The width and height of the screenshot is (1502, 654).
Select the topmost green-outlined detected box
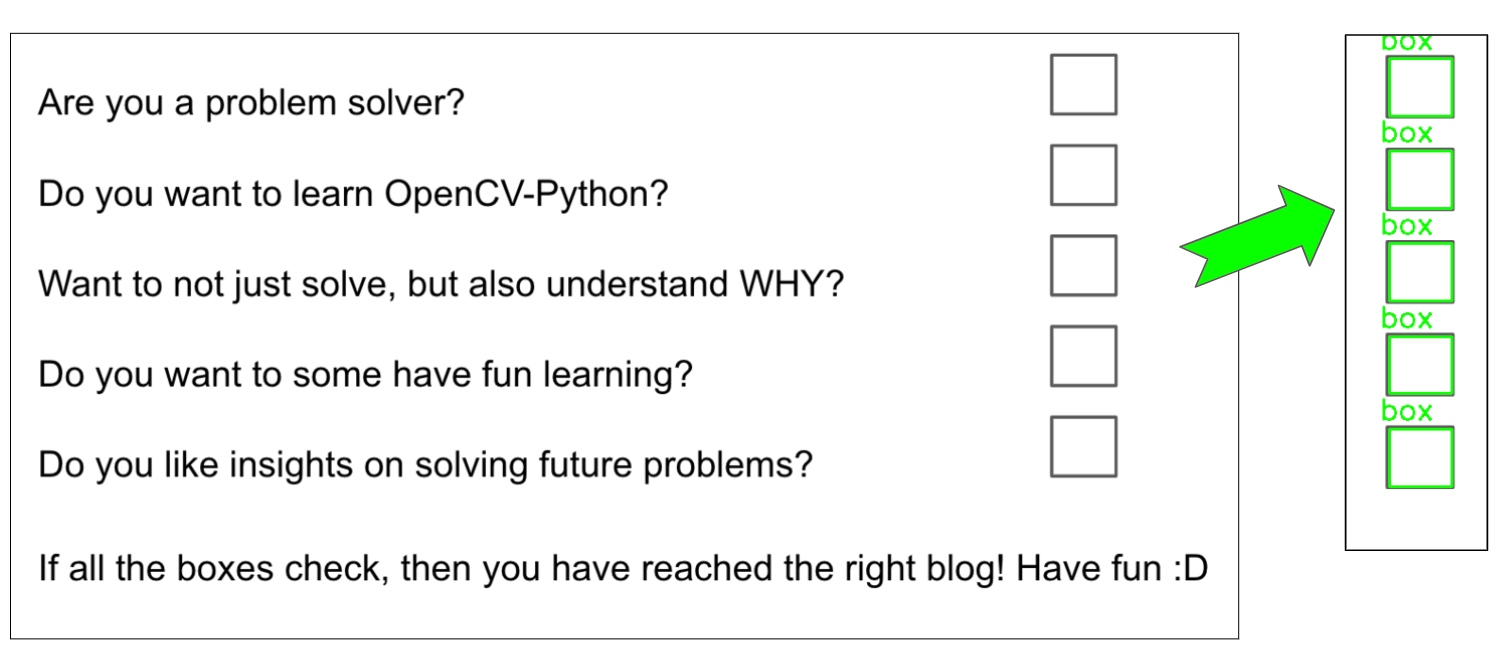pyautogui.click(x=1419, y=87)
